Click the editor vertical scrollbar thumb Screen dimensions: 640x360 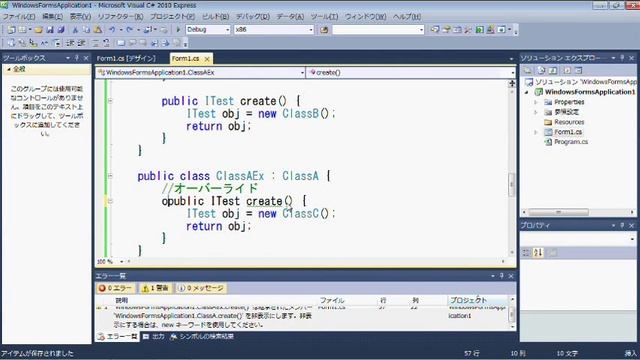(x=511, y=184)
